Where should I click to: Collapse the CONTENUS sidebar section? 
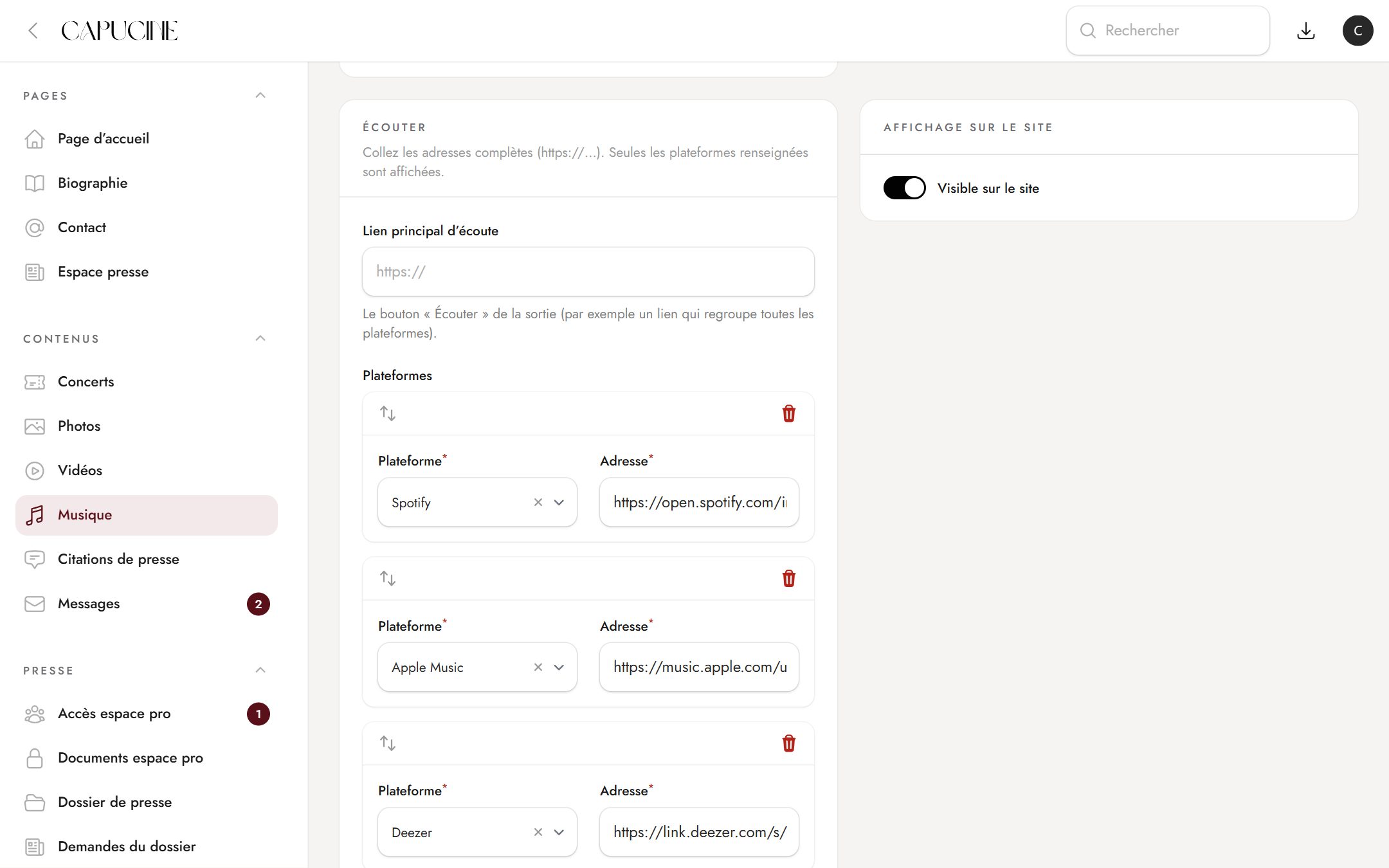[260, 338]
